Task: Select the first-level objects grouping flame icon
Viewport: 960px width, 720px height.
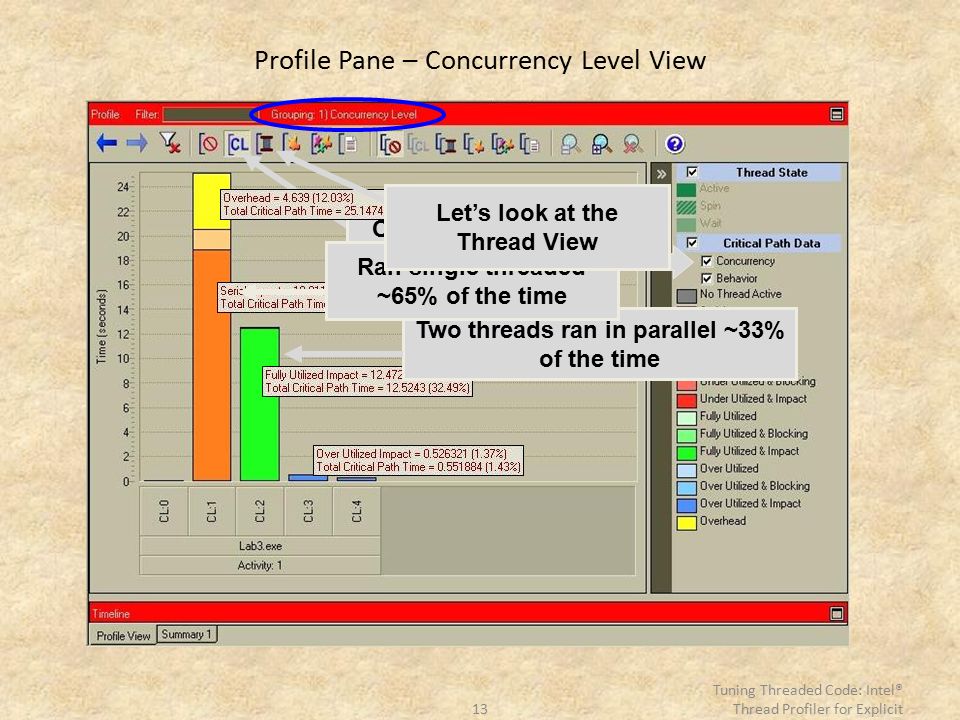Action: tap(293, 144)
